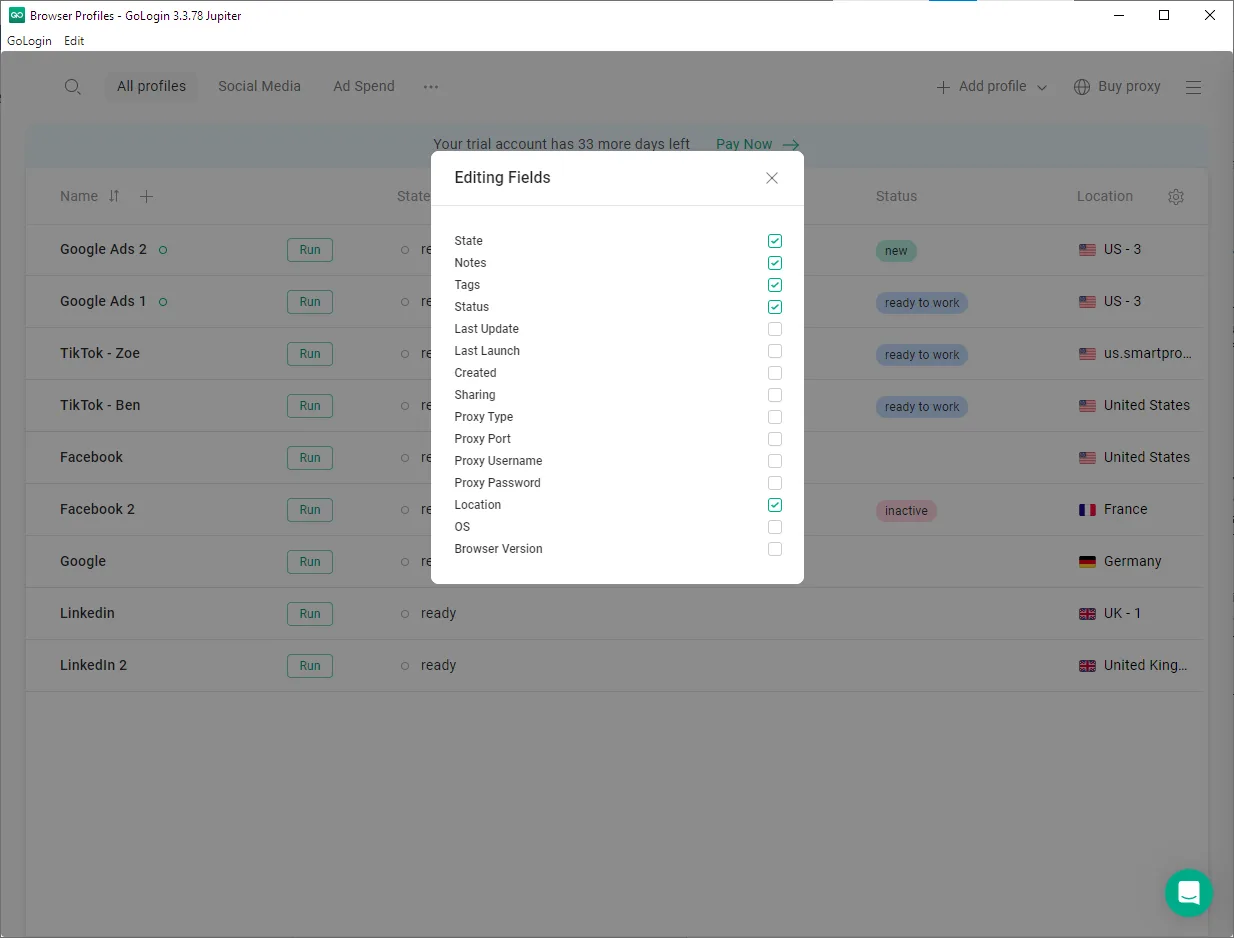Enable the Proxy Port field checkbox
This screenshot has width=1234, height=938.
coord(775,439)
